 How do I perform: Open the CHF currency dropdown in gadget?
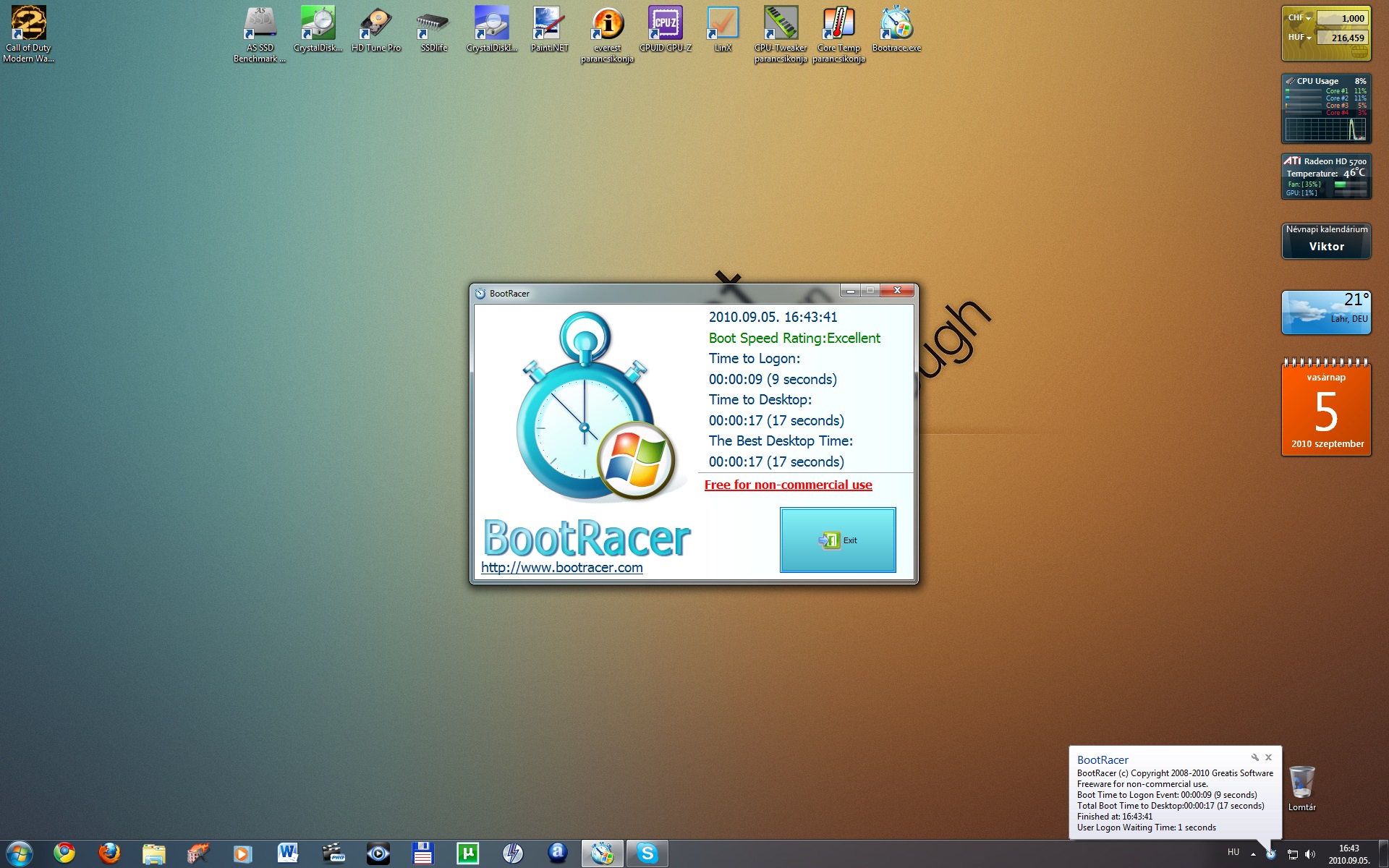pos(1300,18)
